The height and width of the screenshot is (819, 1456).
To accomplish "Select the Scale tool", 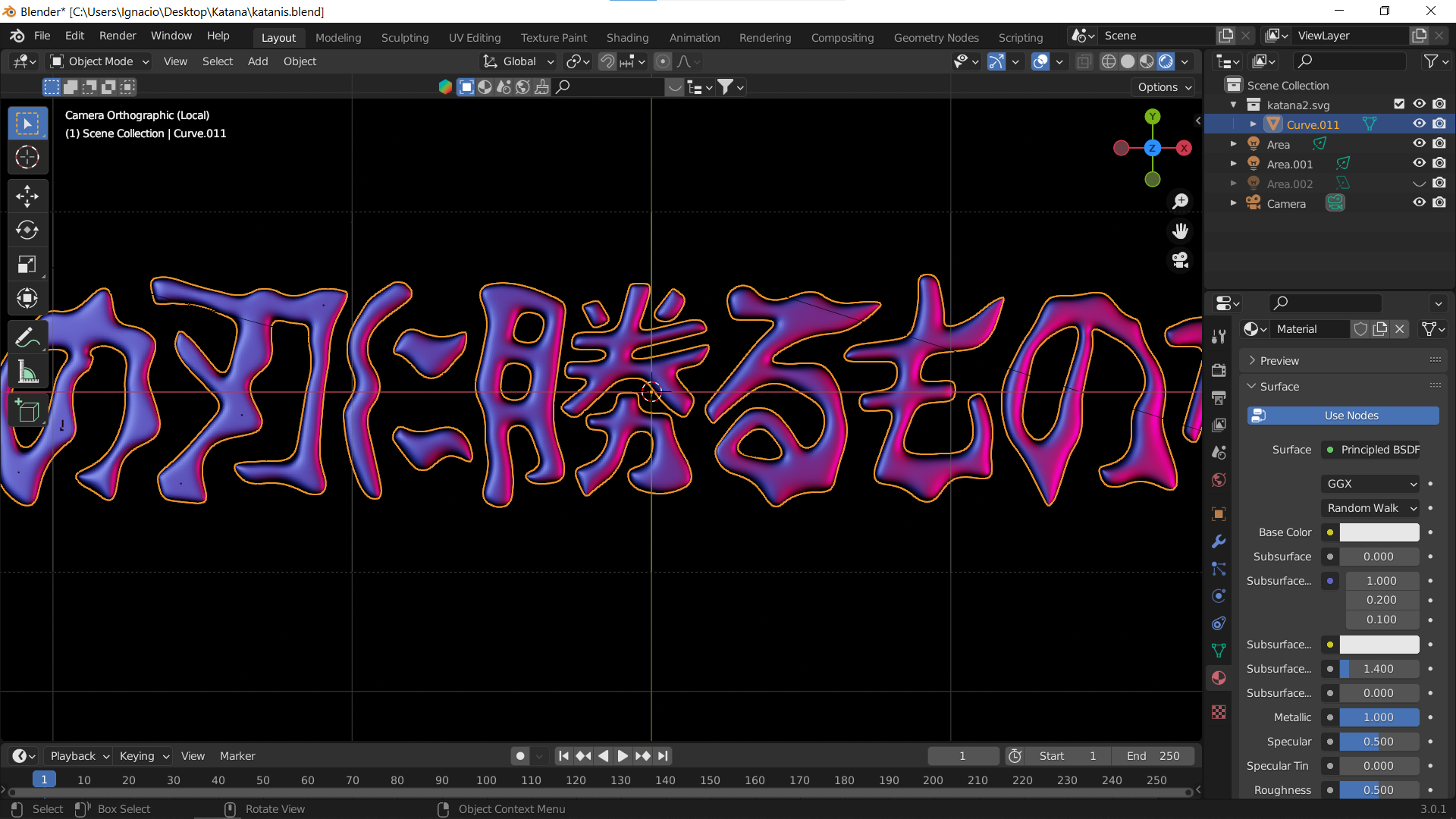I will tap(27, 265).
